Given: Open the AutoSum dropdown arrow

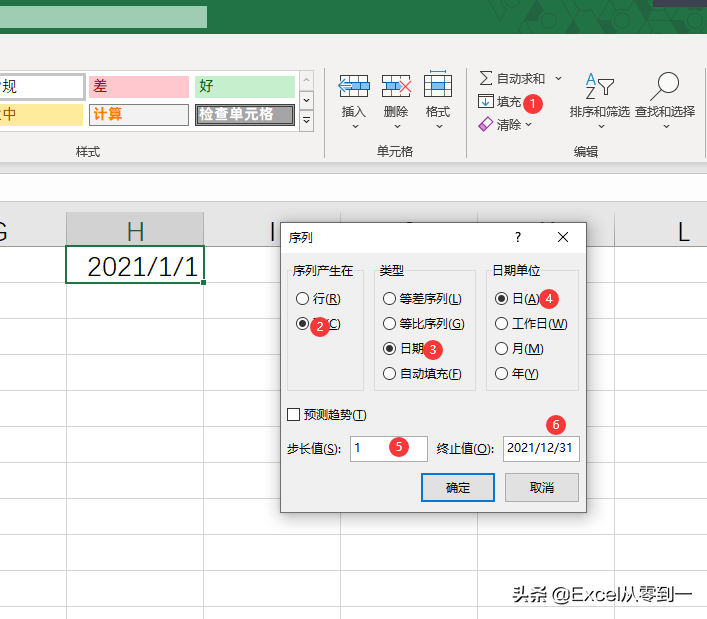Looking at the screenshot, I should tap(558, 78).
